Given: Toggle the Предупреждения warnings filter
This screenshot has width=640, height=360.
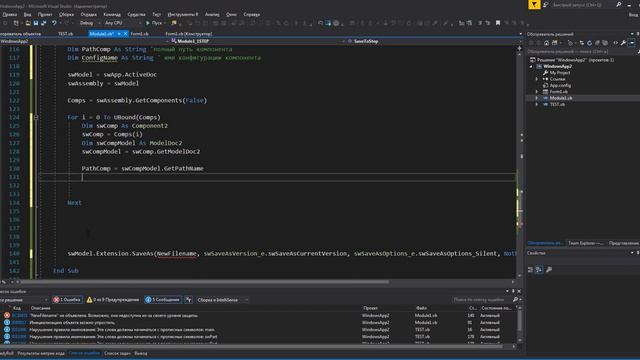Looking at the screenshot, I should (113, 300).
